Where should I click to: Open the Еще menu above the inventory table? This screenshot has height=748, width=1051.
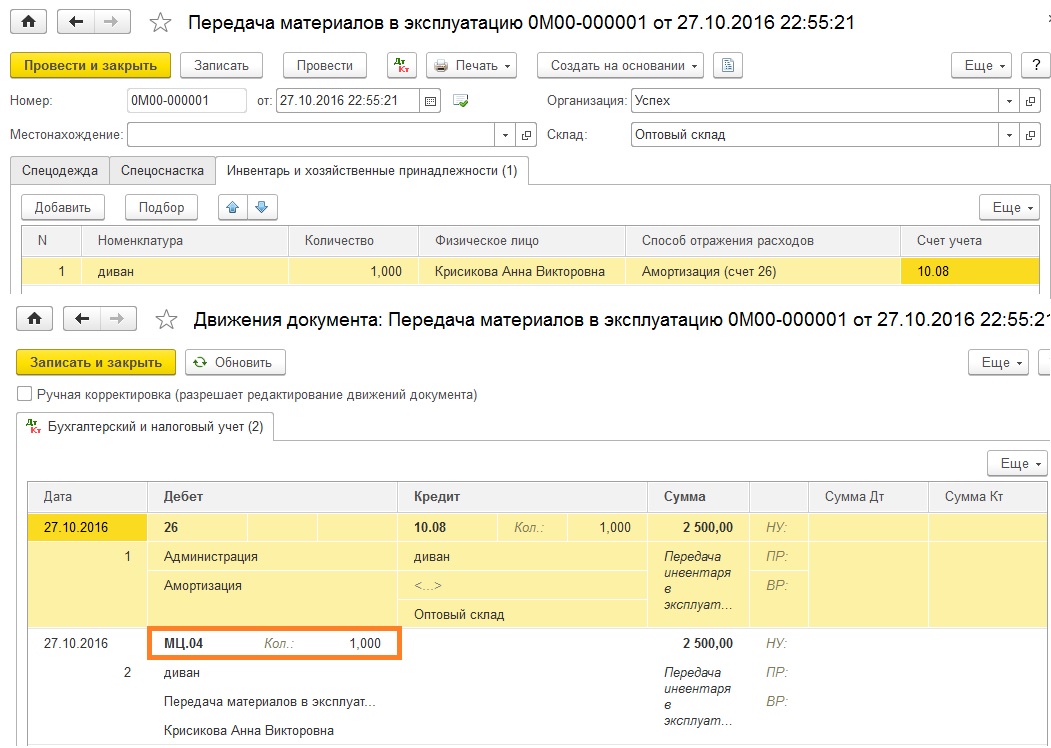(1009, 208)
